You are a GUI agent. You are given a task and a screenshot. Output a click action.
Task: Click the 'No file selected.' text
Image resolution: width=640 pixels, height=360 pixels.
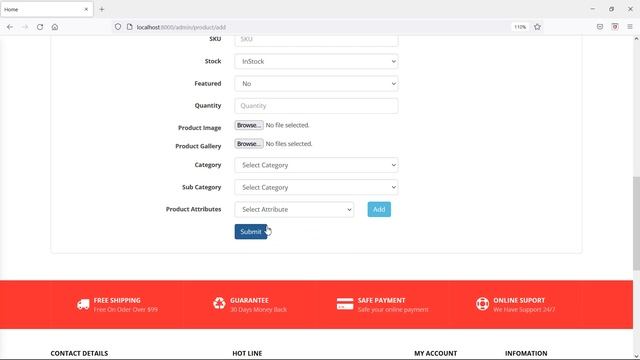tap(287, 125)
